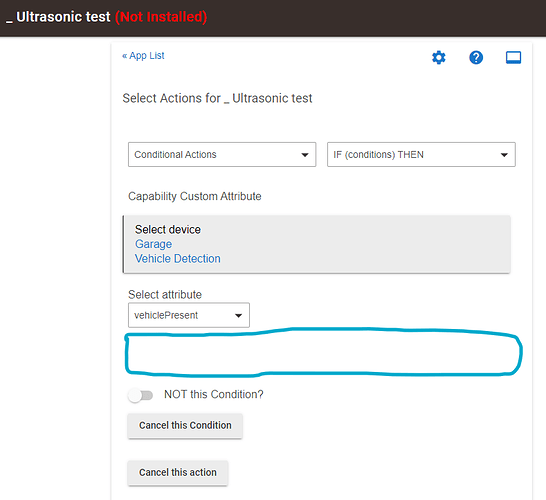Screen dimensions: 546x500
Task: Click the _ Ultrasonic test header title
Action: pos(58,17)
